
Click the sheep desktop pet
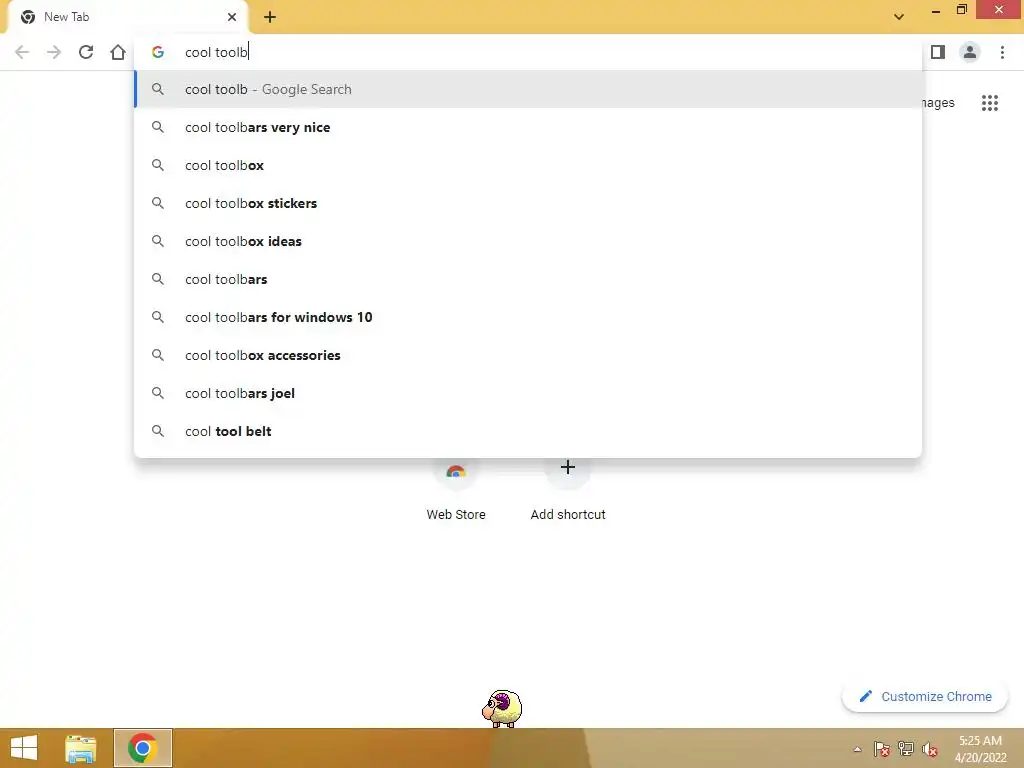pyautogui.click(x=502, y=709)
